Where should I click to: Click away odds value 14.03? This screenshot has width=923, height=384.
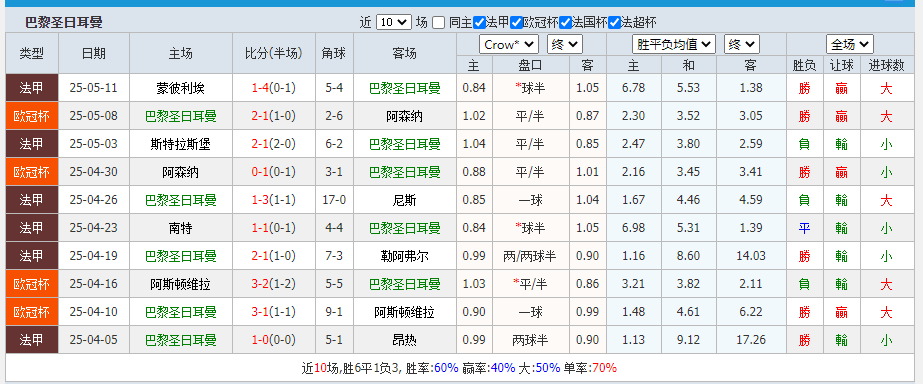click(x=751, y=256)
